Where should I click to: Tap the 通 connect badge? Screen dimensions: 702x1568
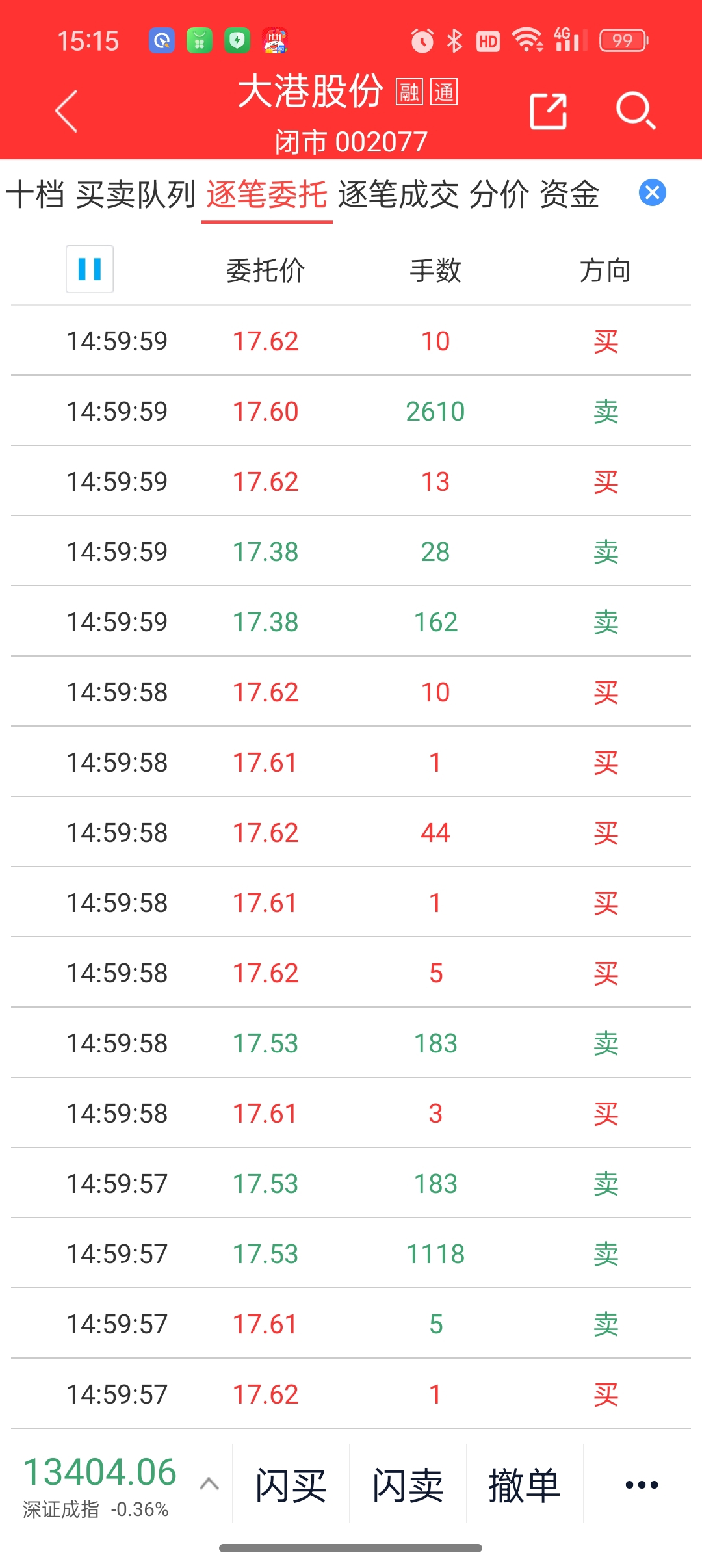[445, 92]
